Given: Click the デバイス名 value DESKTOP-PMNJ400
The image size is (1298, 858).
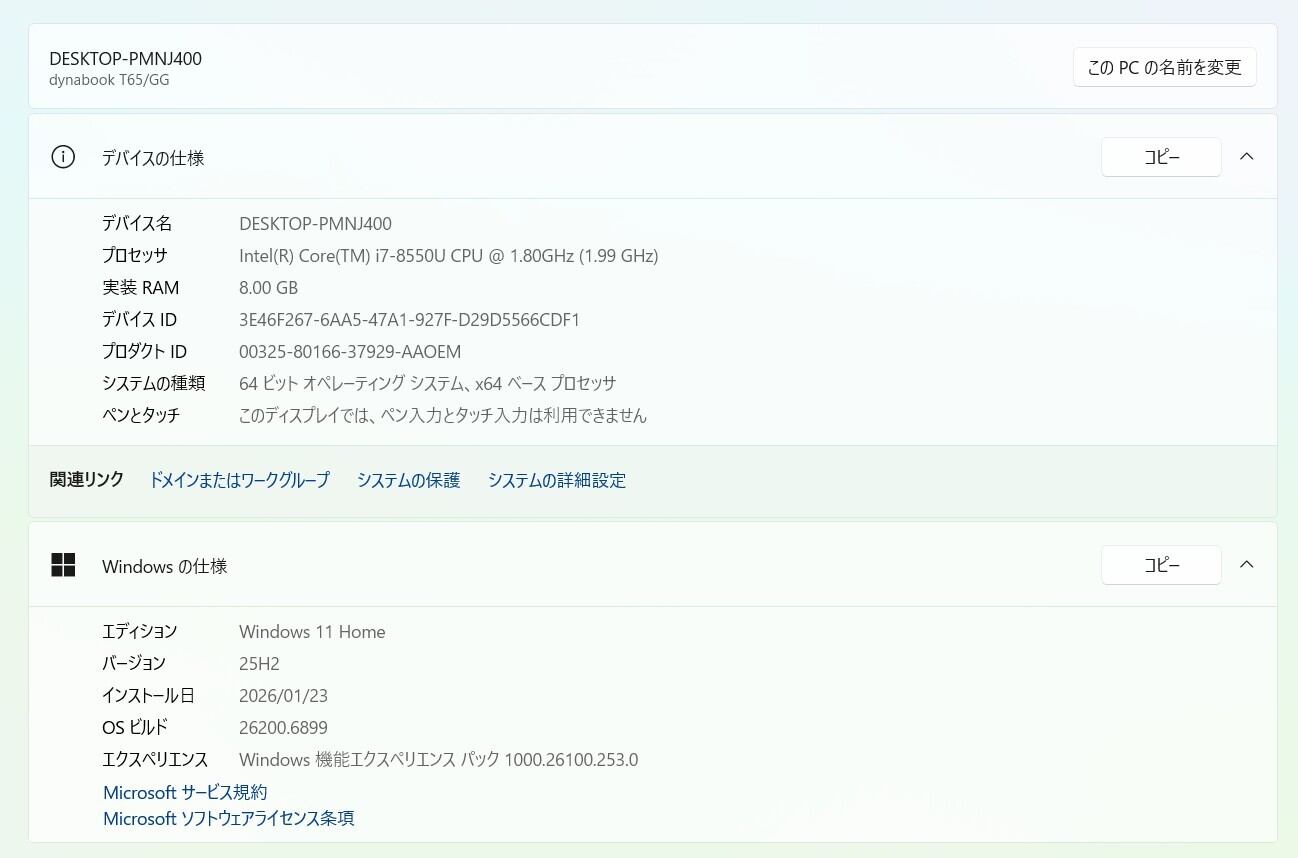Looking at the screenshot, I should click(315, 224).
